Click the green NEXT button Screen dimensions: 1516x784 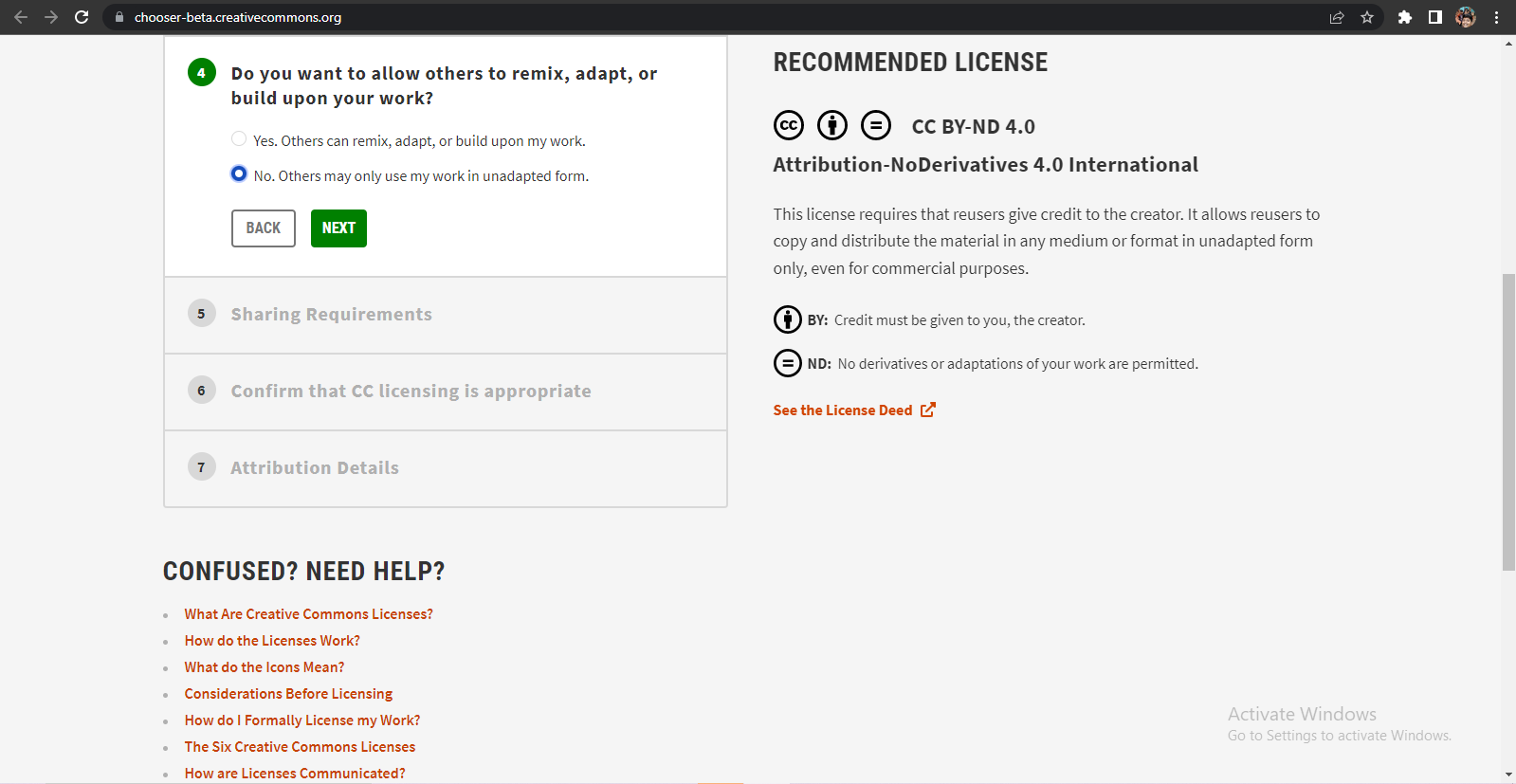click(338, 228)
